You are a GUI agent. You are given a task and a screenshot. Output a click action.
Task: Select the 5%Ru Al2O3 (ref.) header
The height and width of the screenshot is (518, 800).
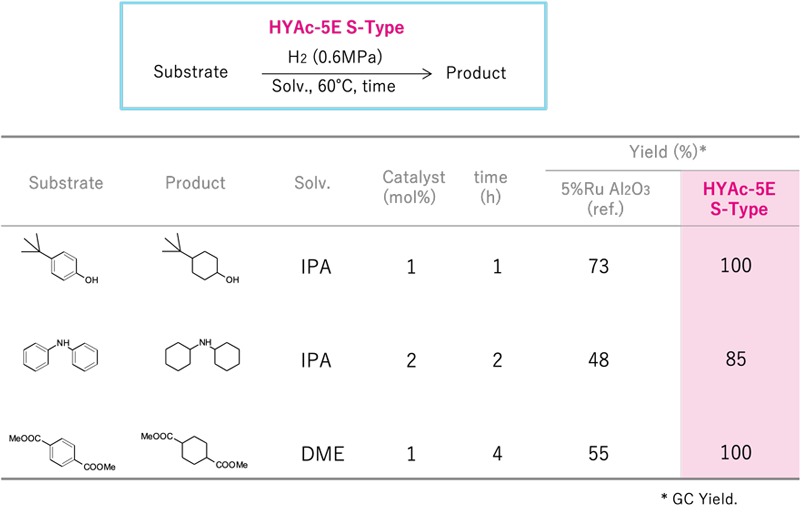click(x=606, y=199)
